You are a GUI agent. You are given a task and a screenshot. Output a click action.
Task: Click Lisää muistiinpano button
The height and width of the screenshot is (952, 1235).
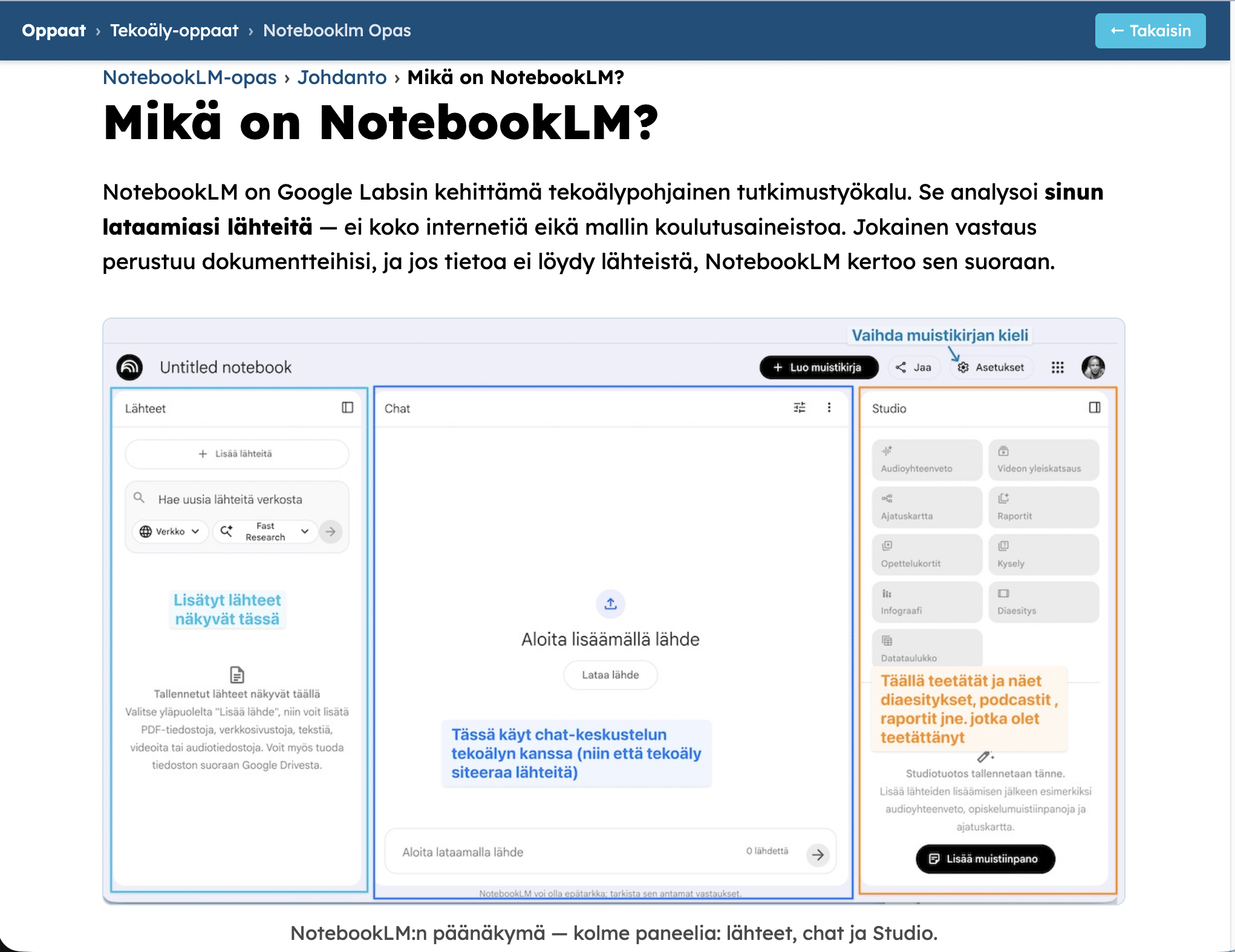(985, 859)
